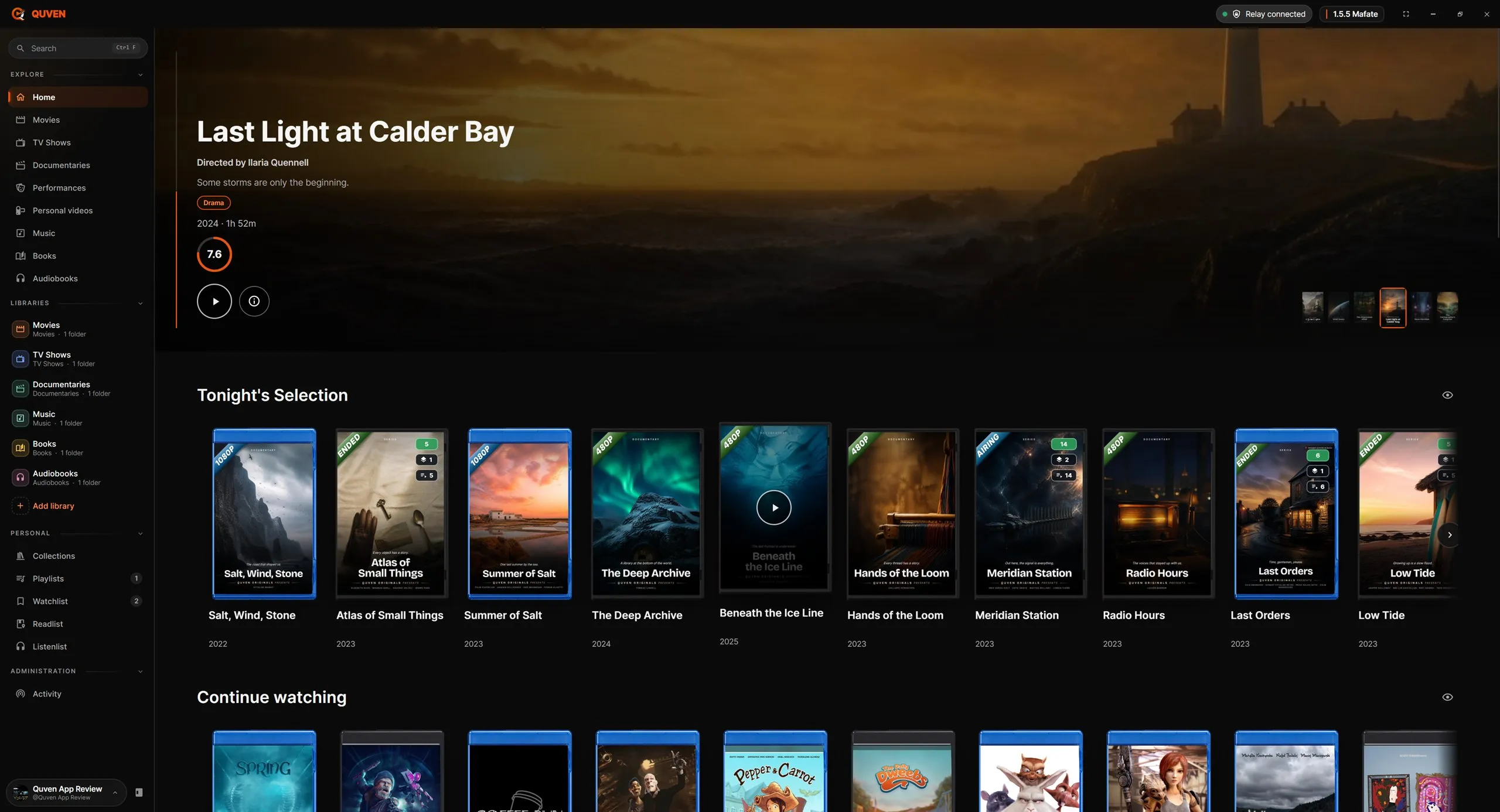The height and width of the screenshot is (812, 1500).
Task: Click the 1.5.5 Mafate version badge
Action: (1351, 14)
